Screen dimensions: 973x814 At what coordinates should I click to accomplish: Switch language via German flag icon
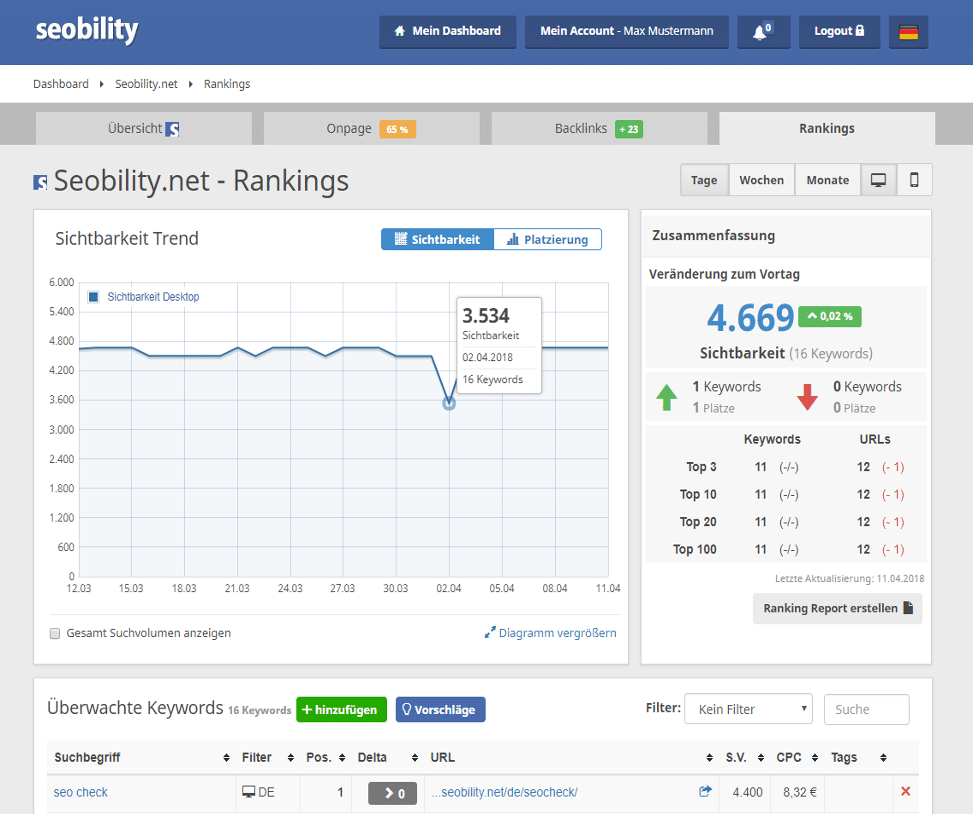tap(908, 32)
